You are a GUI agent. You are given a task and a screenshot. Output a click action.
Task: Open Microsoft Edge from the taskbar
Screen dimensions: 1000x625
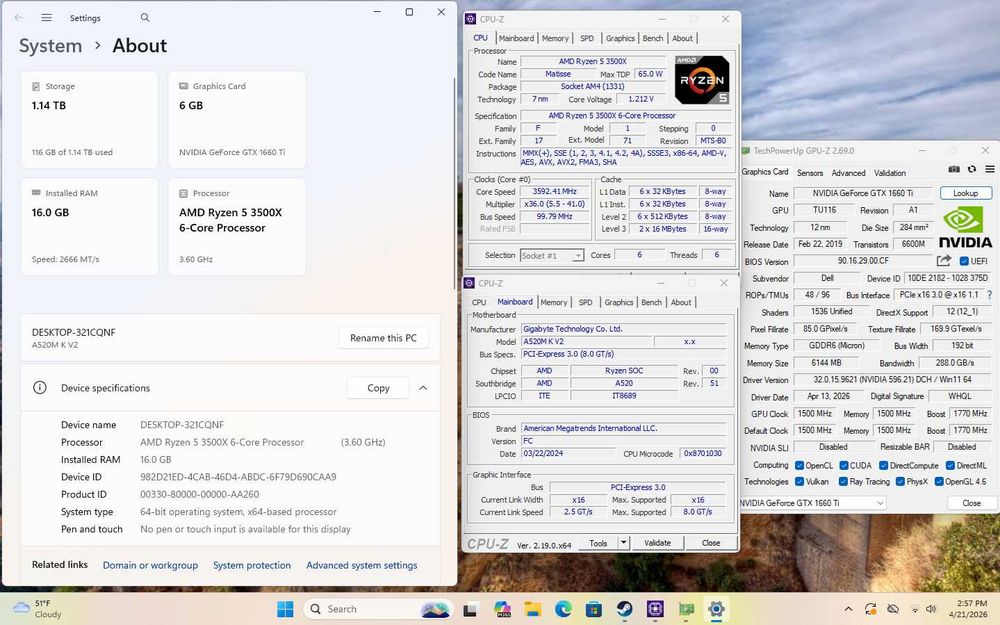(563, 609)
